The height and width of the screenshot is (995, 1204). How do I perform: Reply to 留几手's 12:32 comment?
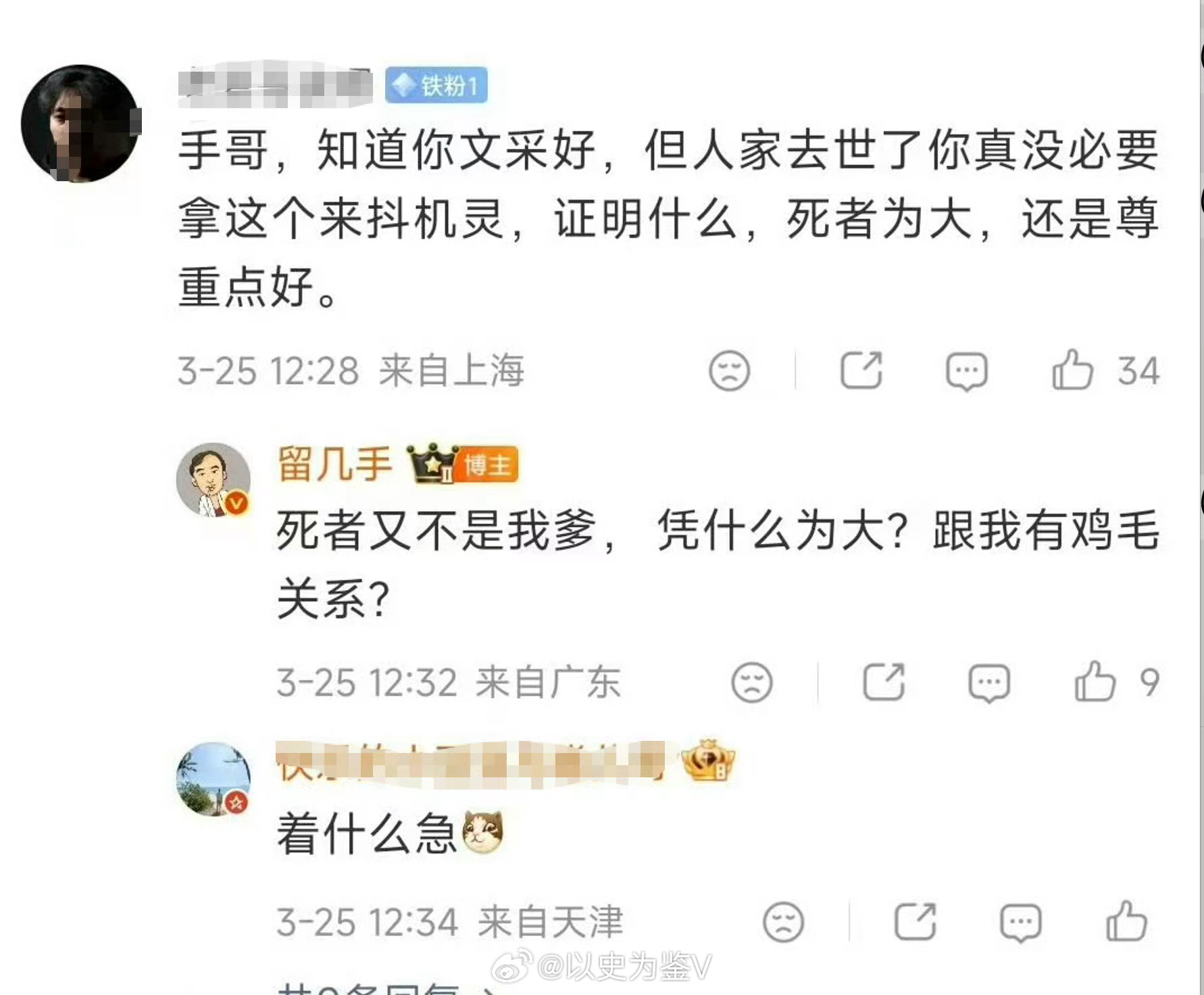tap(989, 683)
